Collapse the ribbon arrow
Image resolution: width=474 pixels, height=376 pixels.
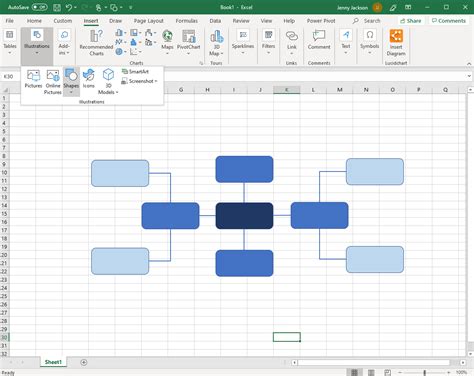point(469,63)
